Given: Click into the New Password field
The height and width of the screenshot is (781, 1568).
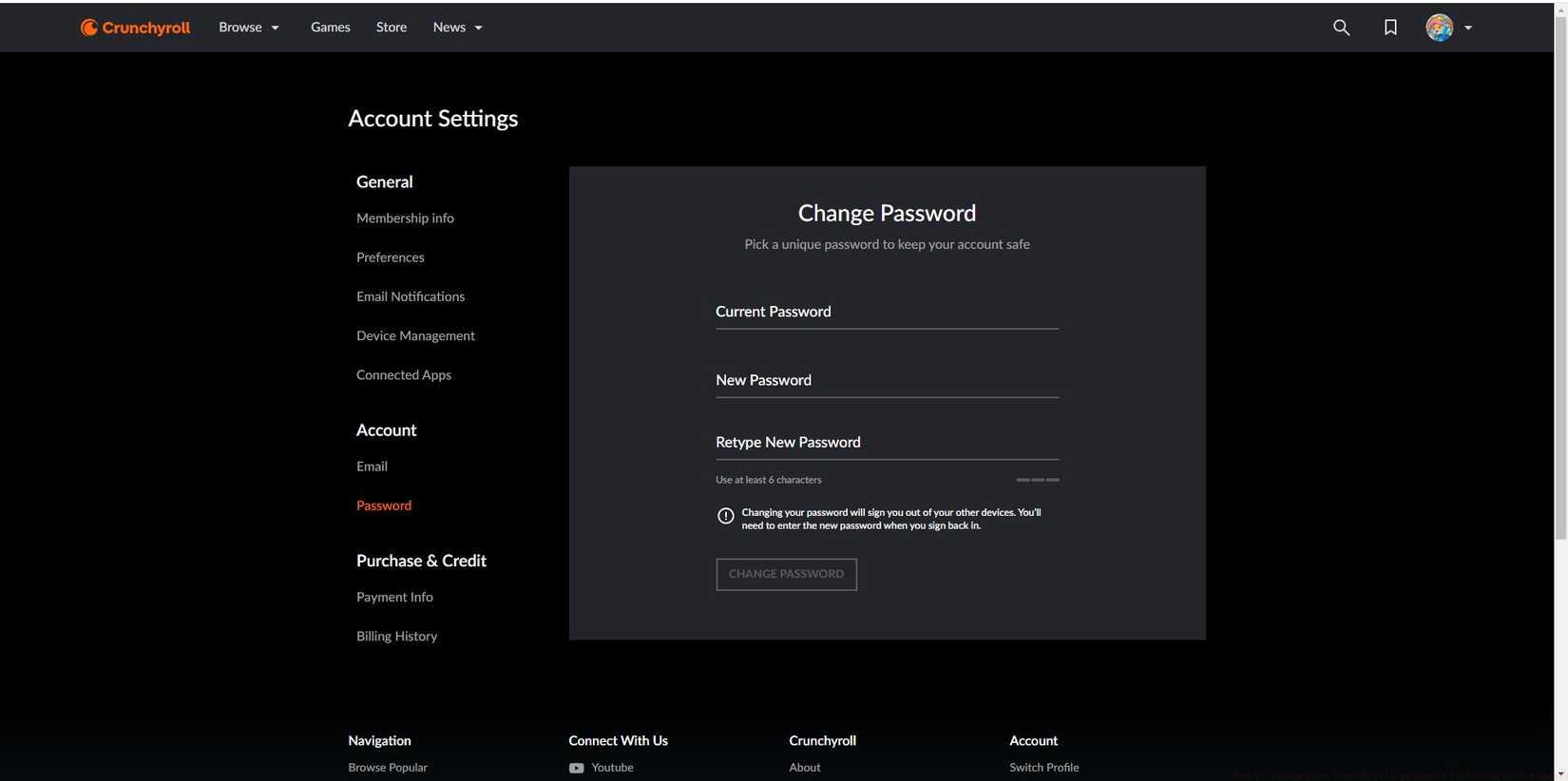Looking at the screenshot, I should [886, 381].
